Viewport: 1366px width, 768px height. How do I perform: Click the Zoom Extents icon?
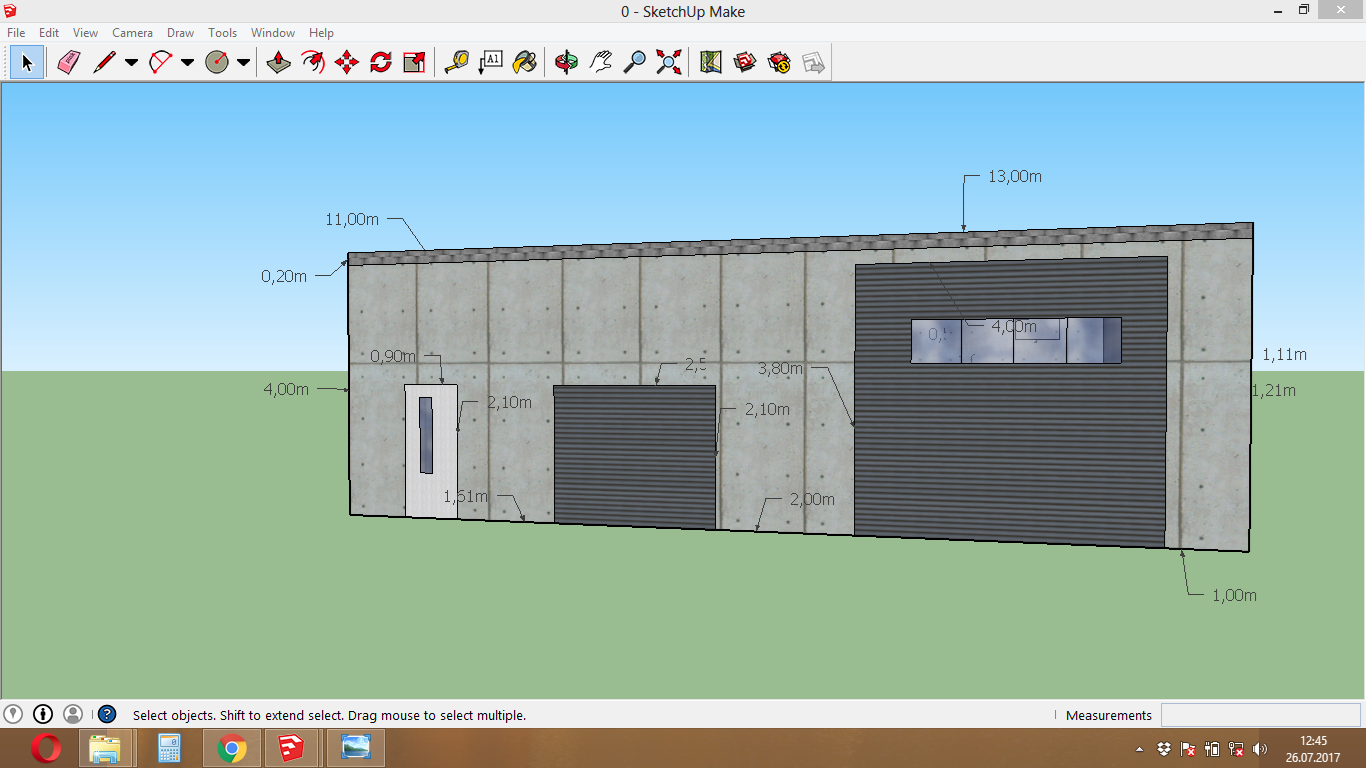(x=669, y=63)
